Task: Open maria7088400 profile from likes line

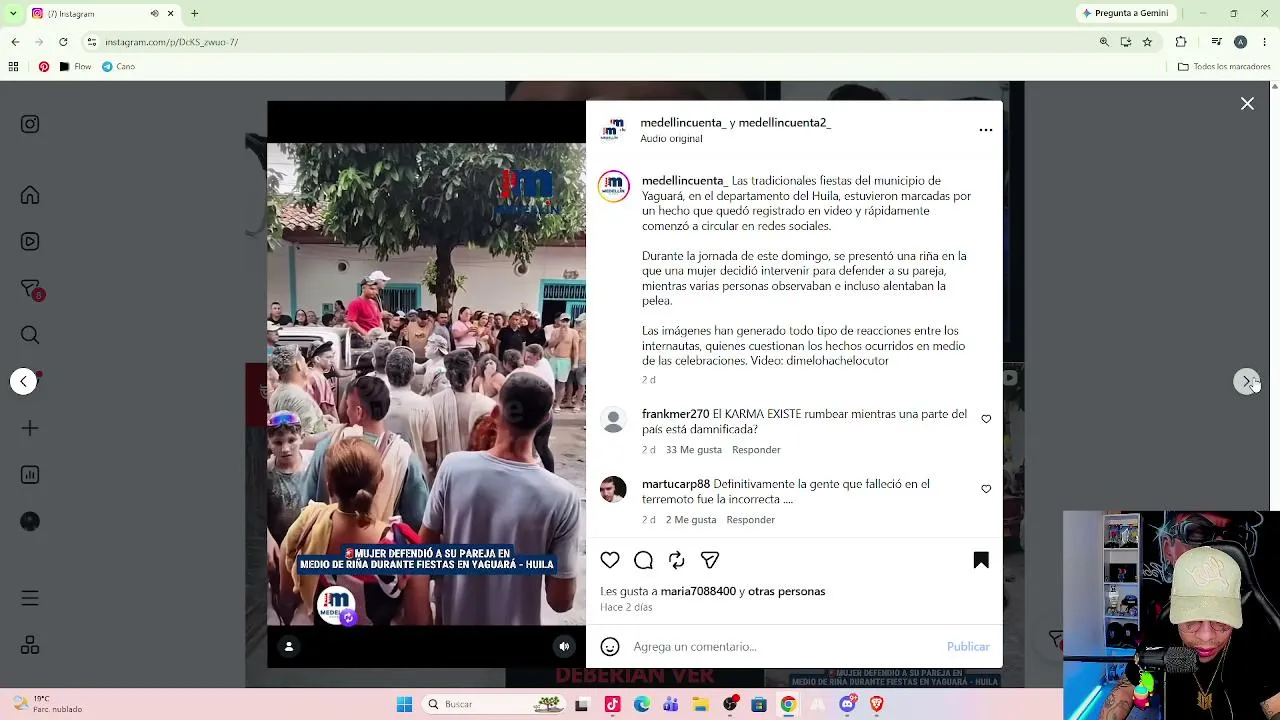Action: [698, 592]
